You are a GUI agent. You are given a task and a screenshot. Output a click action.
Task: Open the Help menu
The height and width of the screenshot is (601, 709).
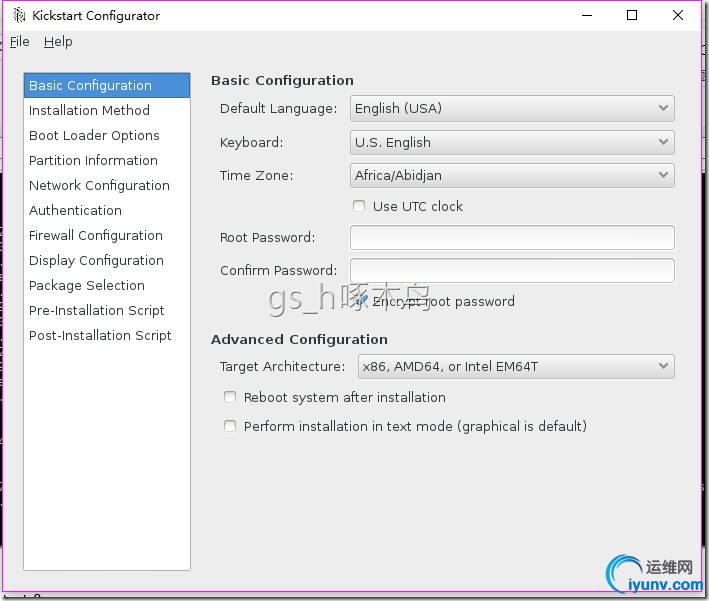click(58, 42)
